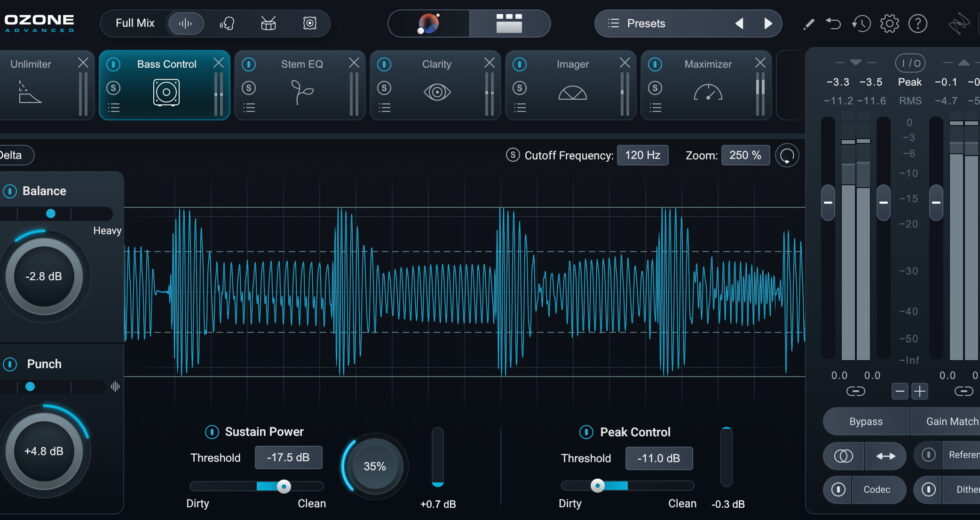
Task: Toggle Maximizer module power
Action: click(655, 64)
